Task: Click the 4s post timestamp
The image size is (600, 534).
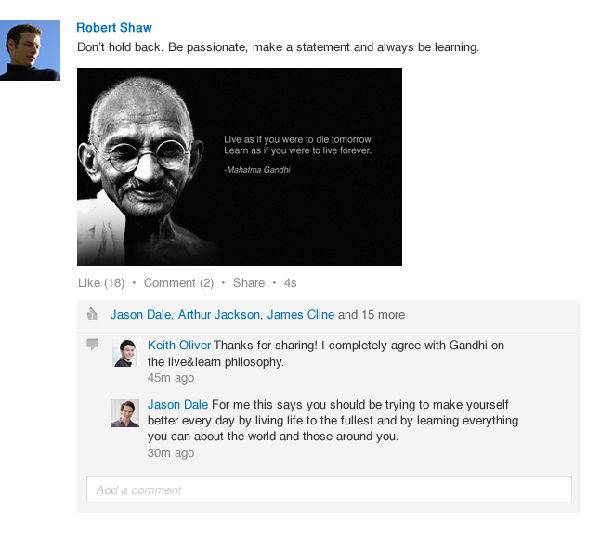Action: click(290, 283)
